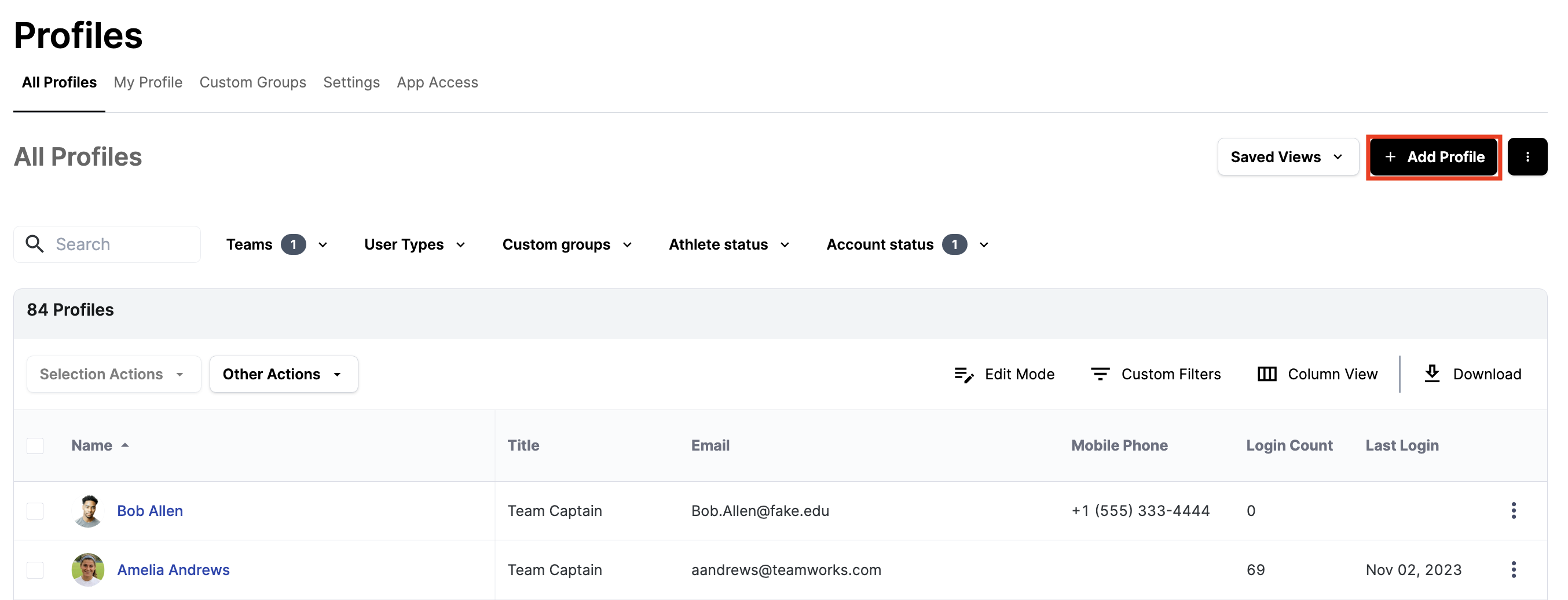Select the checkbox for Bob Allen
Viewport: 1568px width, 600px height.
tap(35, 511)
